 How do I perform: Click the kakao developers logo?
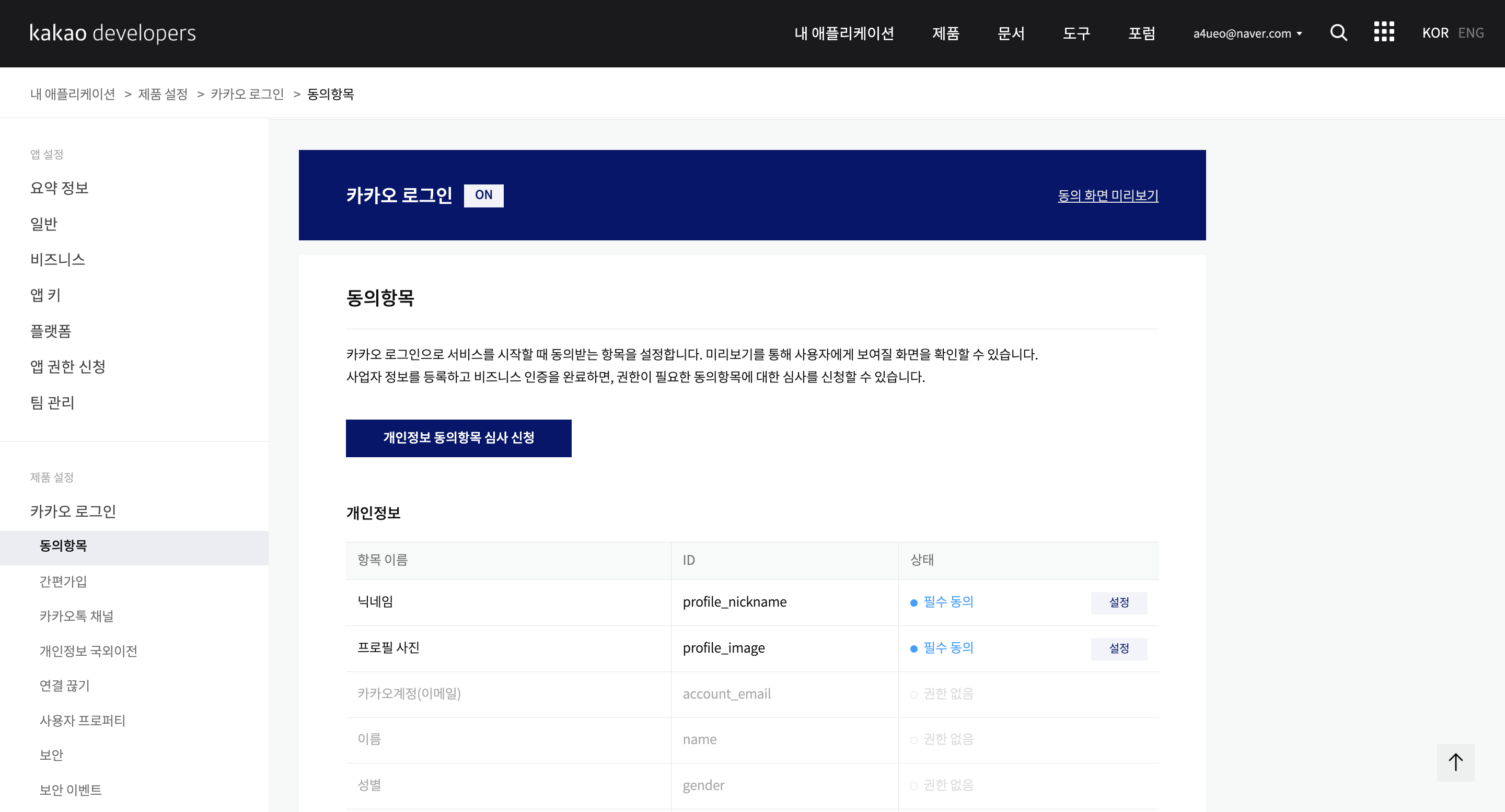(x=113, y=33)
